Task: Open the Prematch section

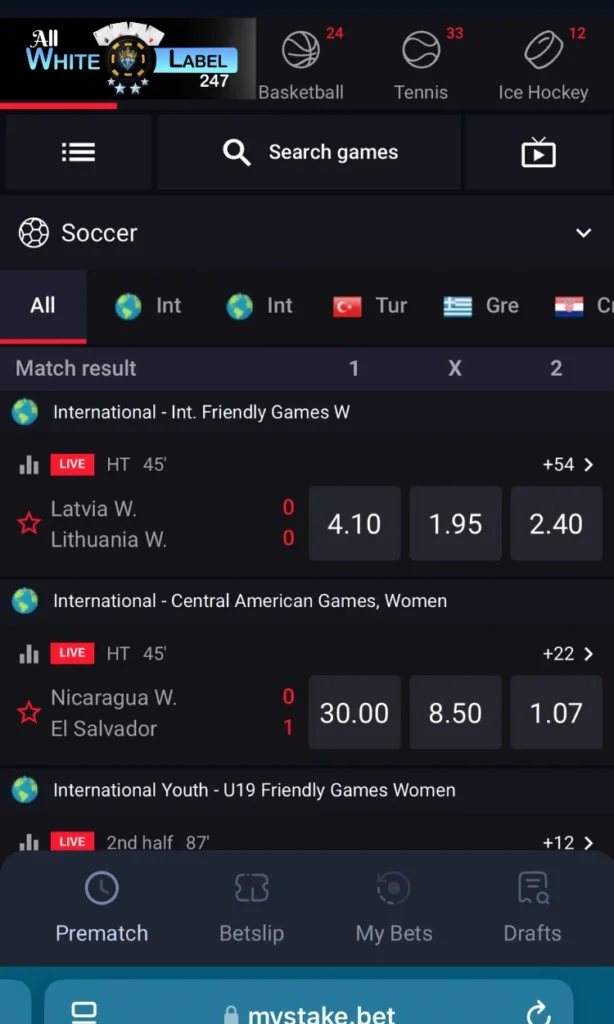Action: click(x=101, y=907)
